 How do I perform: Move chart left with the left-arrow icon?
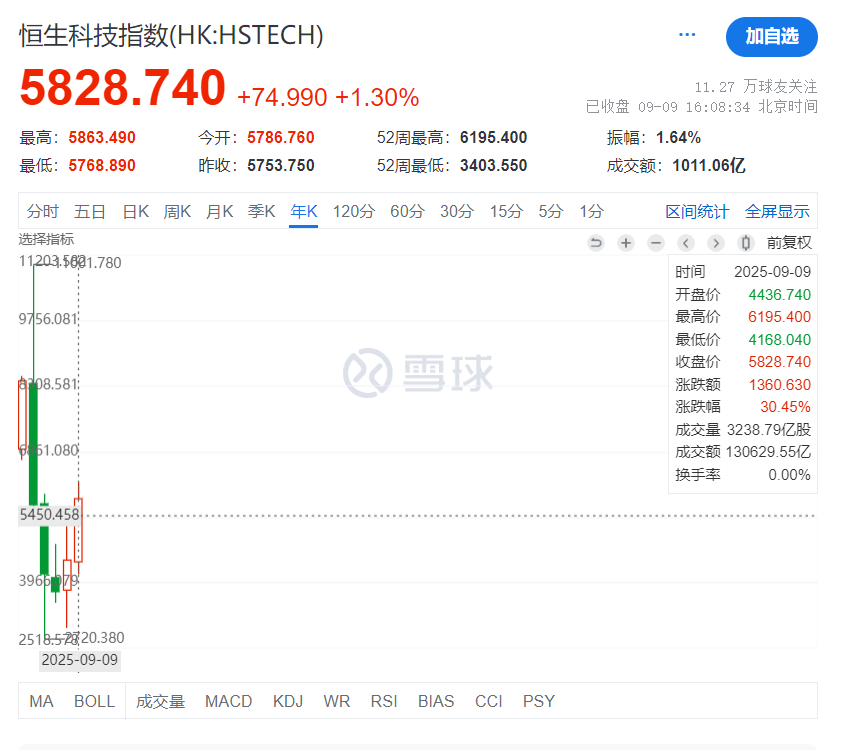pyautogui.click(x=686, y=243)
